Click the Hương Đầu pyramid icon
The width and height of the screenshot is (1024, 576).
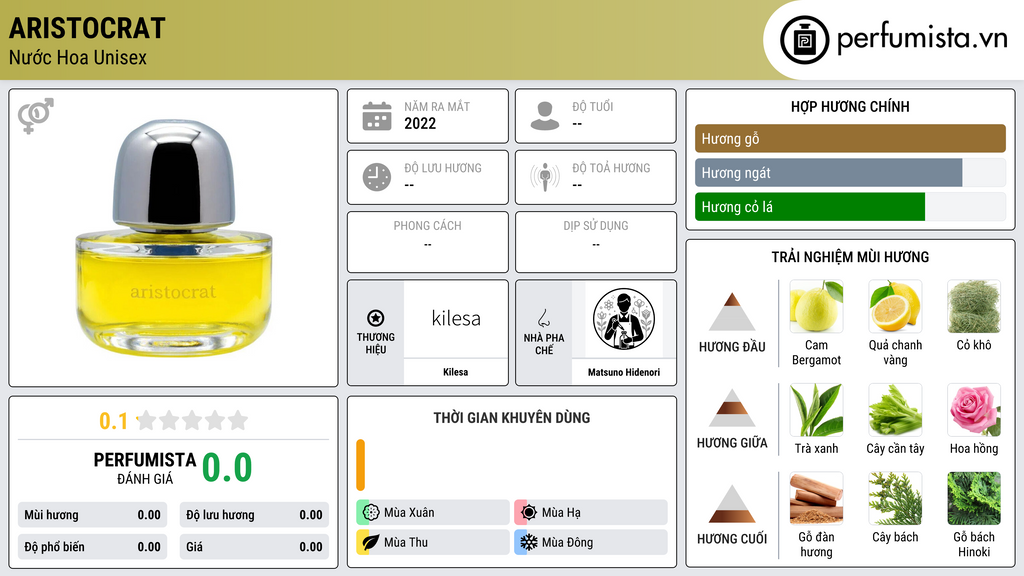[x=732, y=312]
